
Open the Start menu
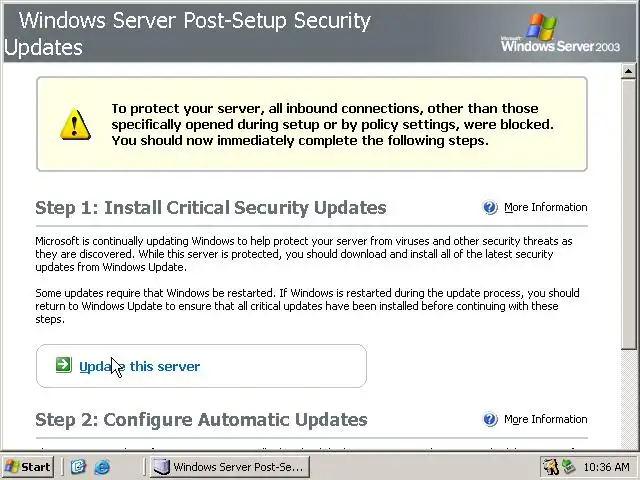(x=28, y=467)
